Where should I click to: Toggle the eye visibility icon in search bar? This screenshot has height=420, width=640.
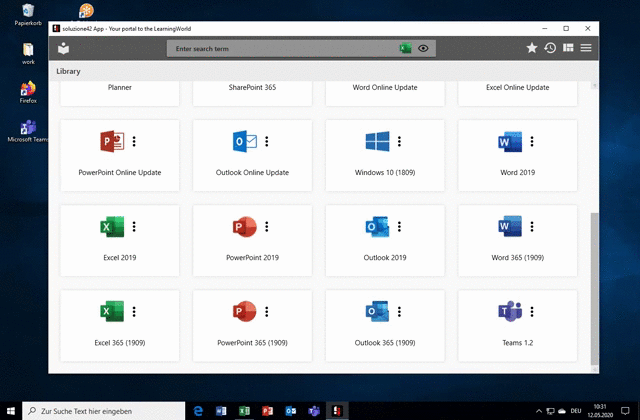(423, 48)
